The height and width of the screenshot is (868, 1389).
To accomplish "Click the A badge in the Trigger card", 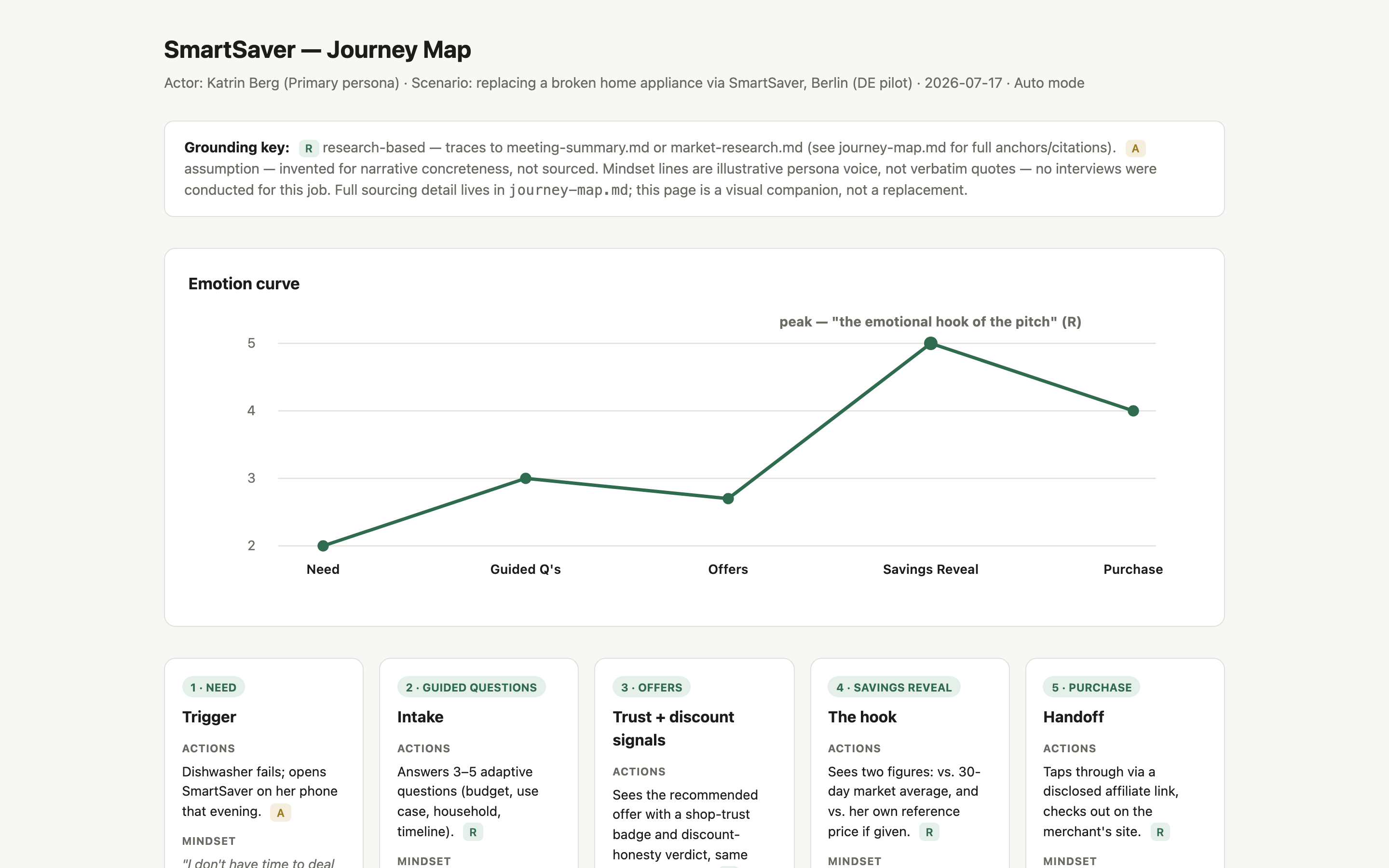I will 280,813.
